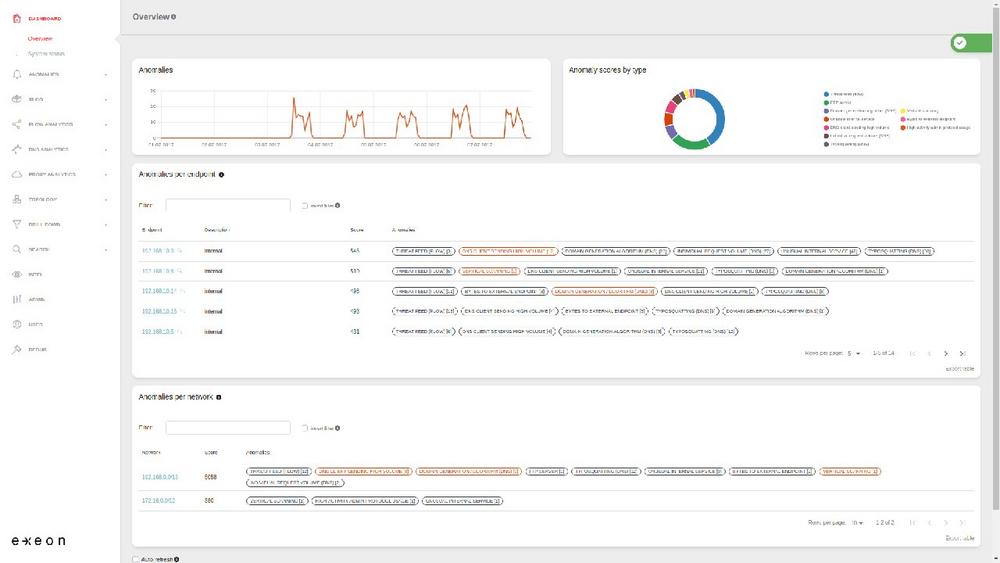Open Flow Analytics via its share icon

pyautogui.click(x=16, y=124)
